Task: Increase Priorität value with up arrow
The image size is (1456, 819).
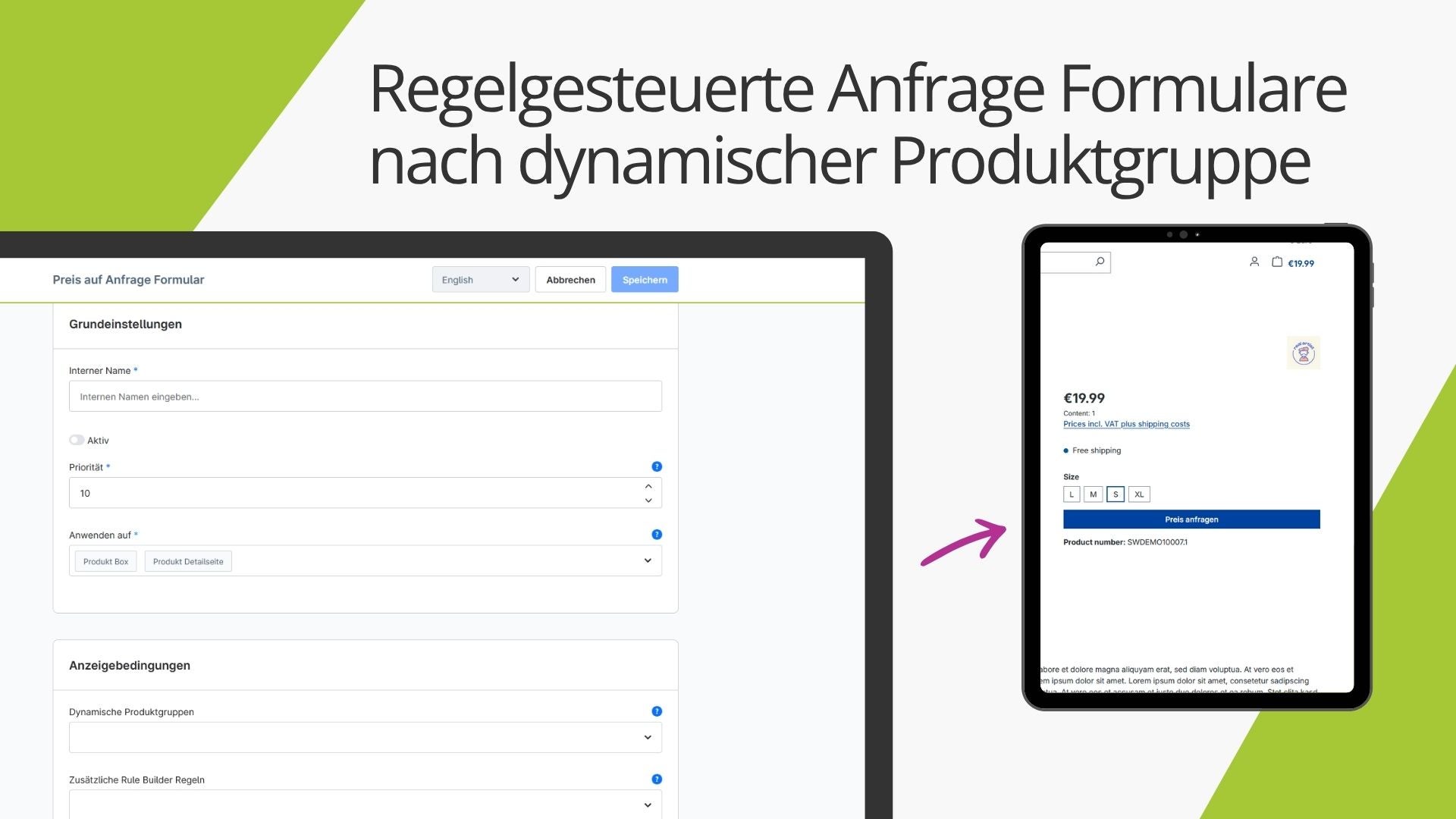Action: coord(648,486)
